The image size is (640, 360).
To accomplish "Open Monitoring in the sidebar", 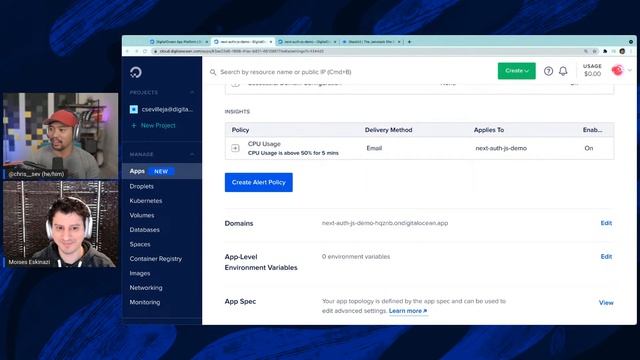I will point(144,302).
